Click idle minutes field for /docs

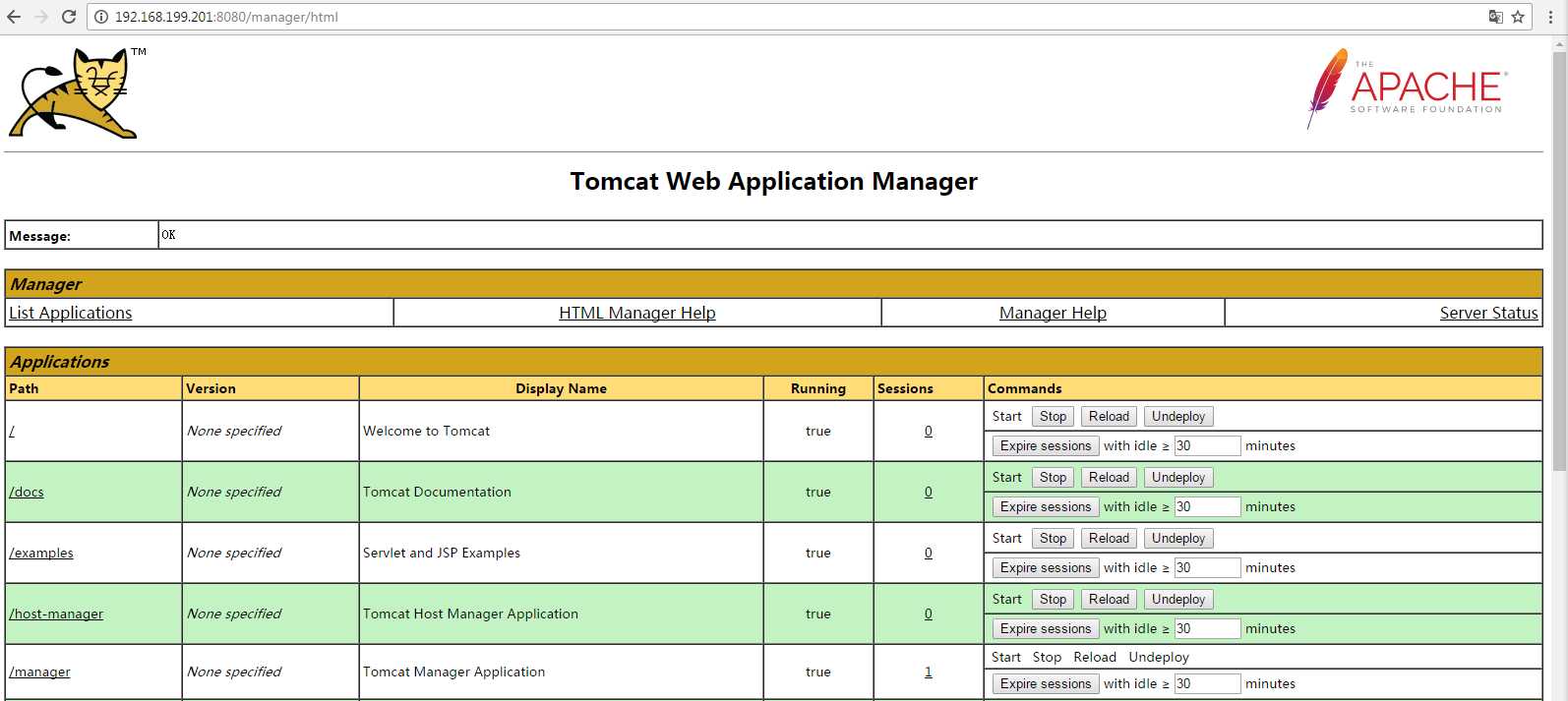[1207, 507]
